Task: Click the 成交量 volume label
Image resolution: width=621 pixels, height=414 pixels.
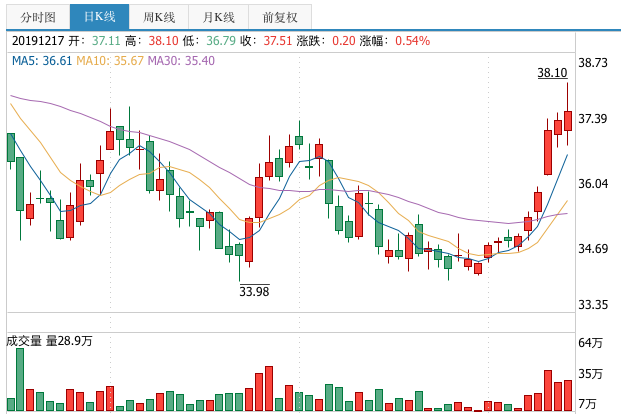Action: [24, 341]
